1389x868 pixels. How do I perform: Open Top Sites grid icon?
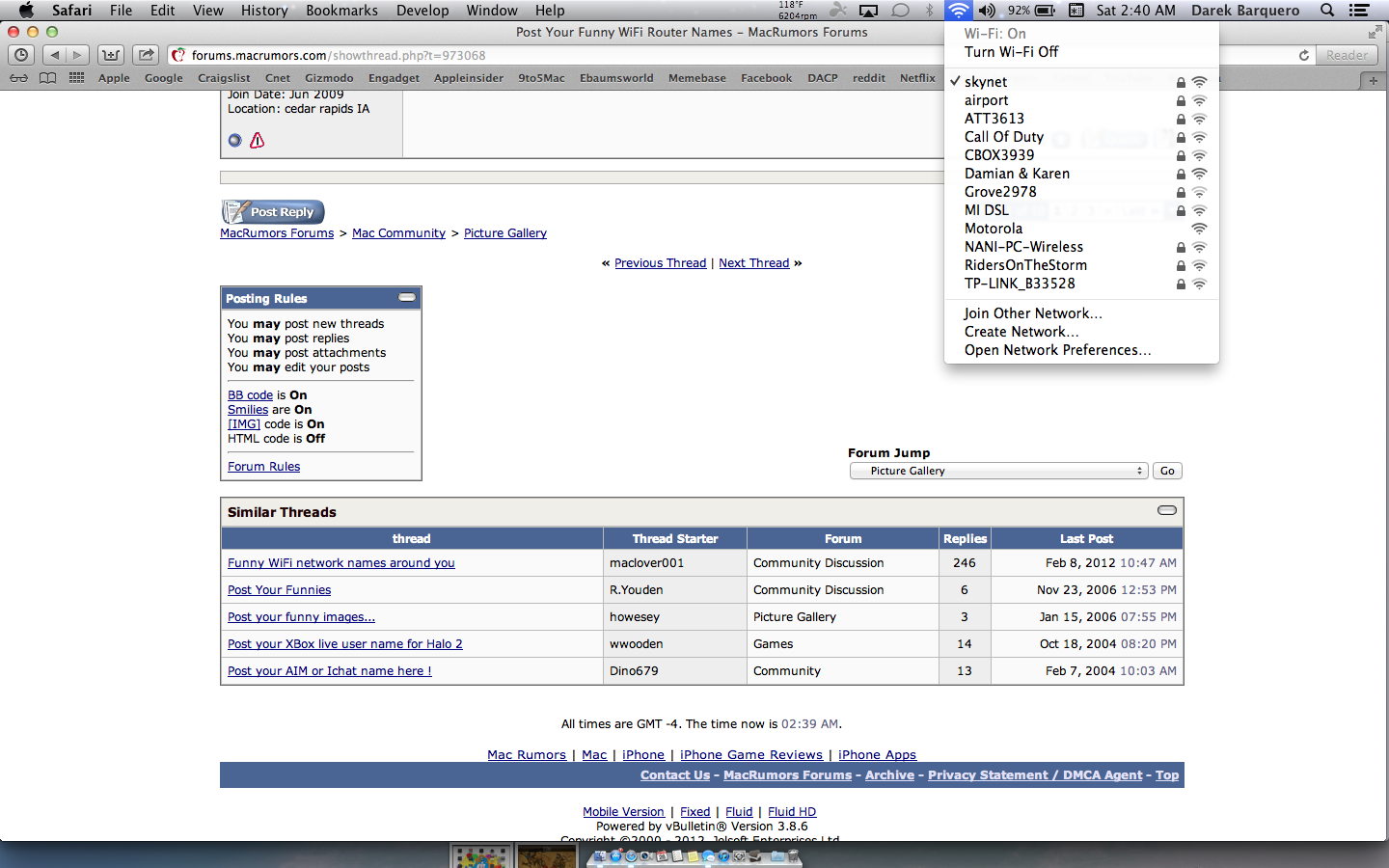[x=76, y=78]
